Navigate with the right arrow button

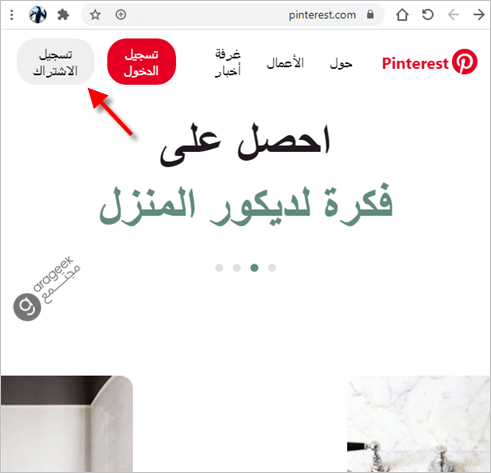[479, 15]
